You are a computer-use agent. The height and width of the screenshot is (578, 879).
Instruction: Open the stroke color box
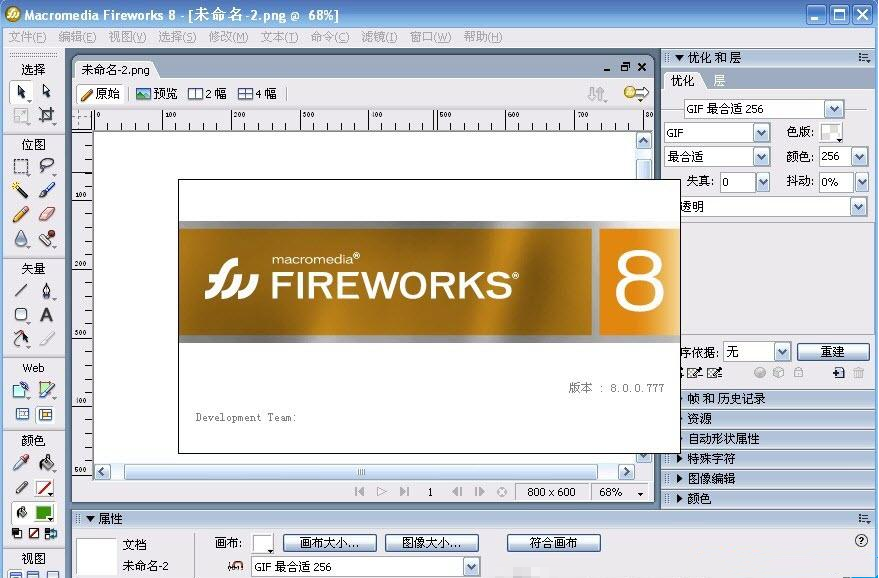tap(44, 488)
